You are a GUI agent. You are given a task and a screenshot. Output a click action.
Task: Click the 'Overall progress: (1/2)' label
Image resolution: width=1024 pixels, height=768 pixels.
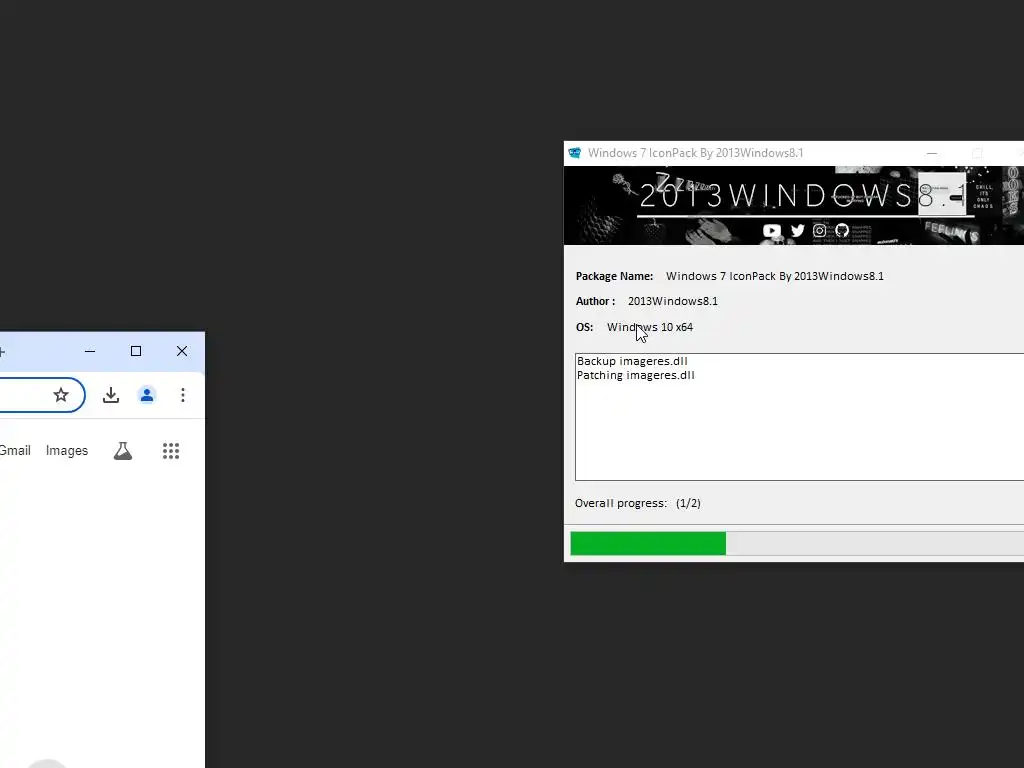click(x=637, y=504)
